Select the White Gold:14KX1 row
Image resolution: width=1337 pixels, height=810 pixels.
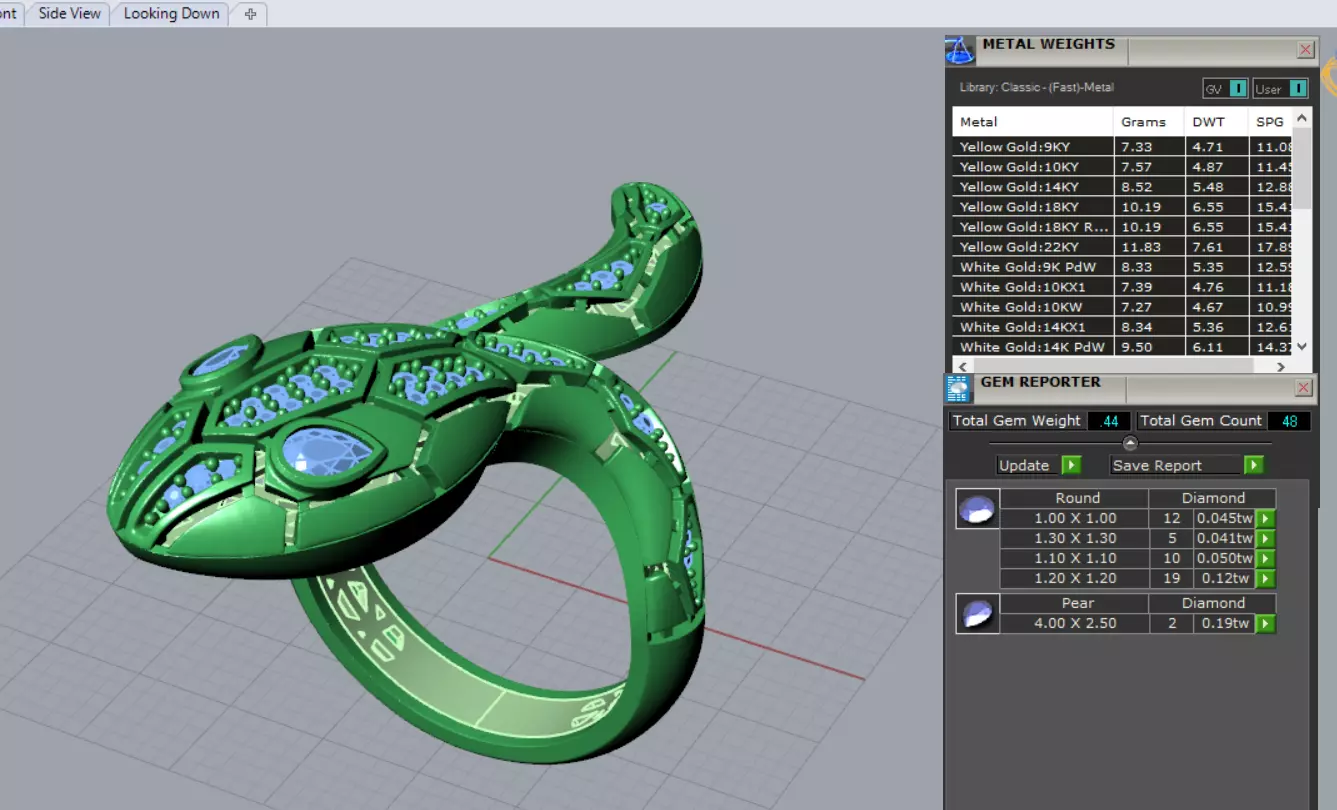[1123, 327]
